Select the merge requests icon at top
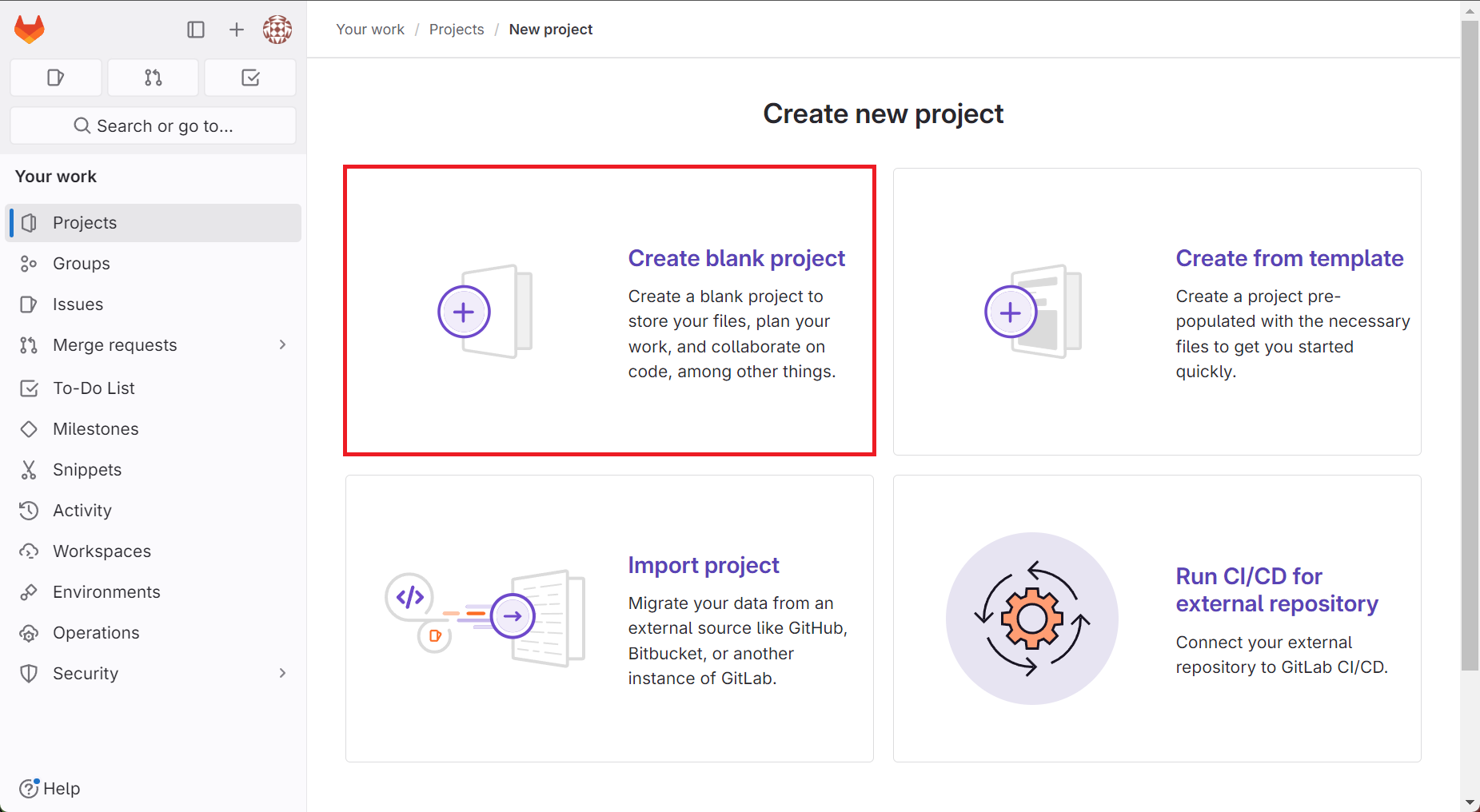1480x812 pixels. (x=153, y=78)
